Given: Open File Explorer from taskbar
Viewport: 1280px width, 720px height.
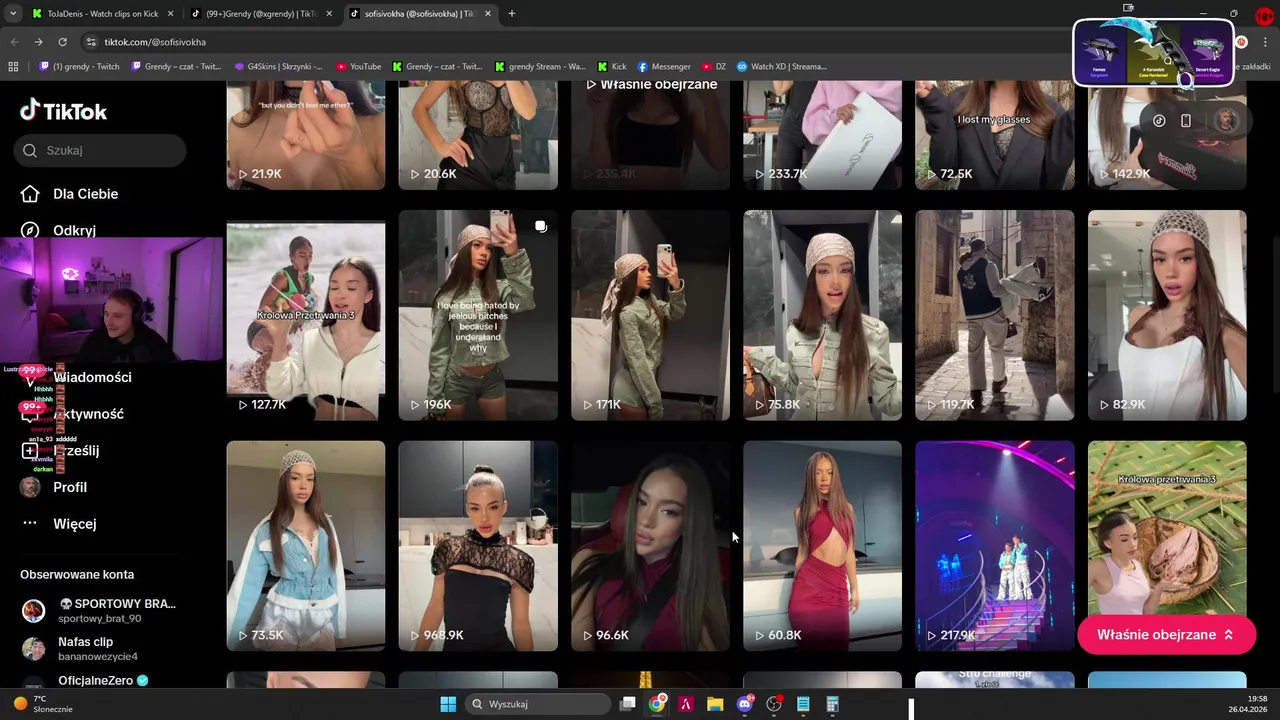Looking at the screenshot, I should click(x=715, y=704).
